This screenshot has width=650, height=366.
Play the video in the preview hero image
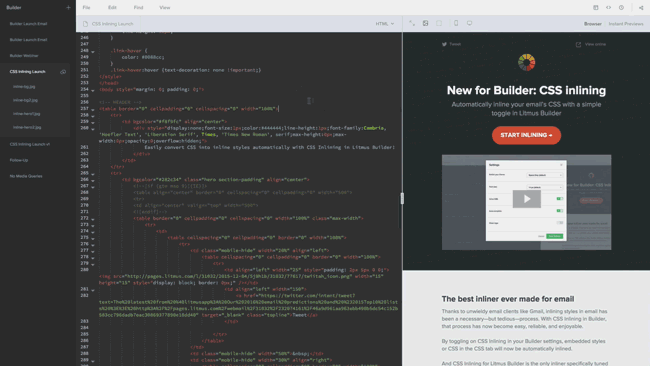526,199
